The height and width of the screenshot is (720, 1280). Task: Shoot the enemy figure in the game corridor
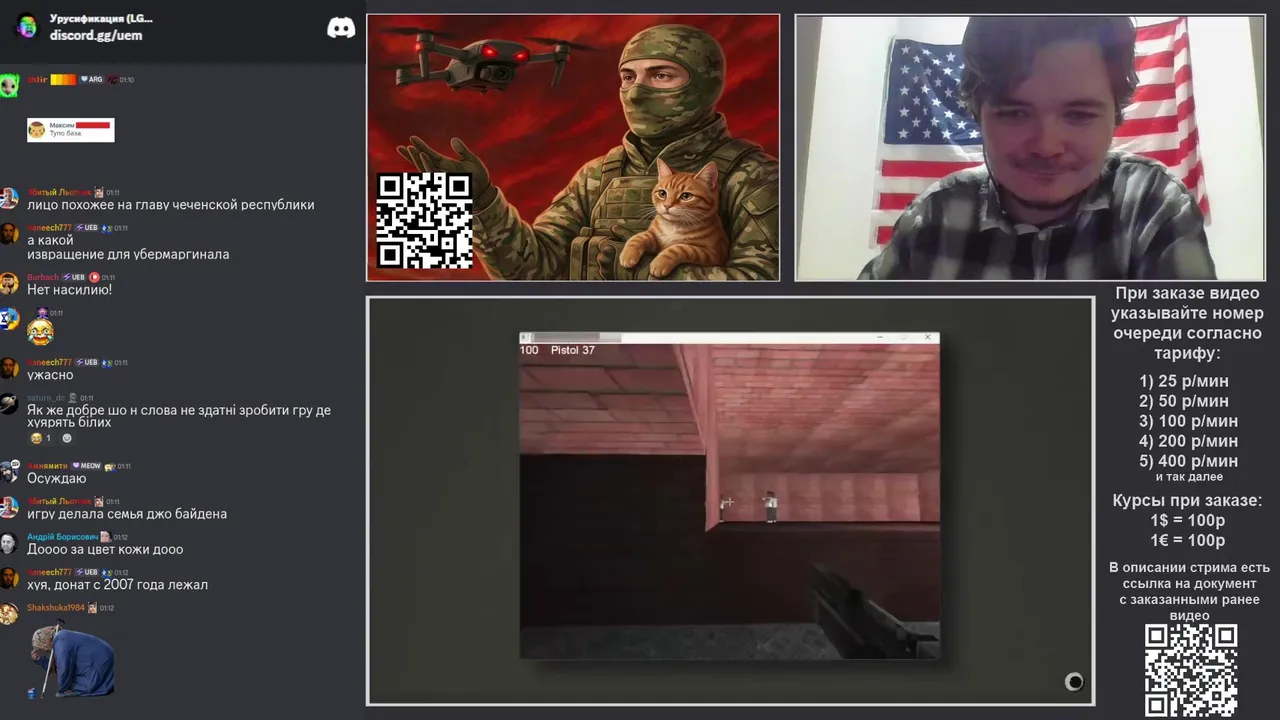click(770, 506)
